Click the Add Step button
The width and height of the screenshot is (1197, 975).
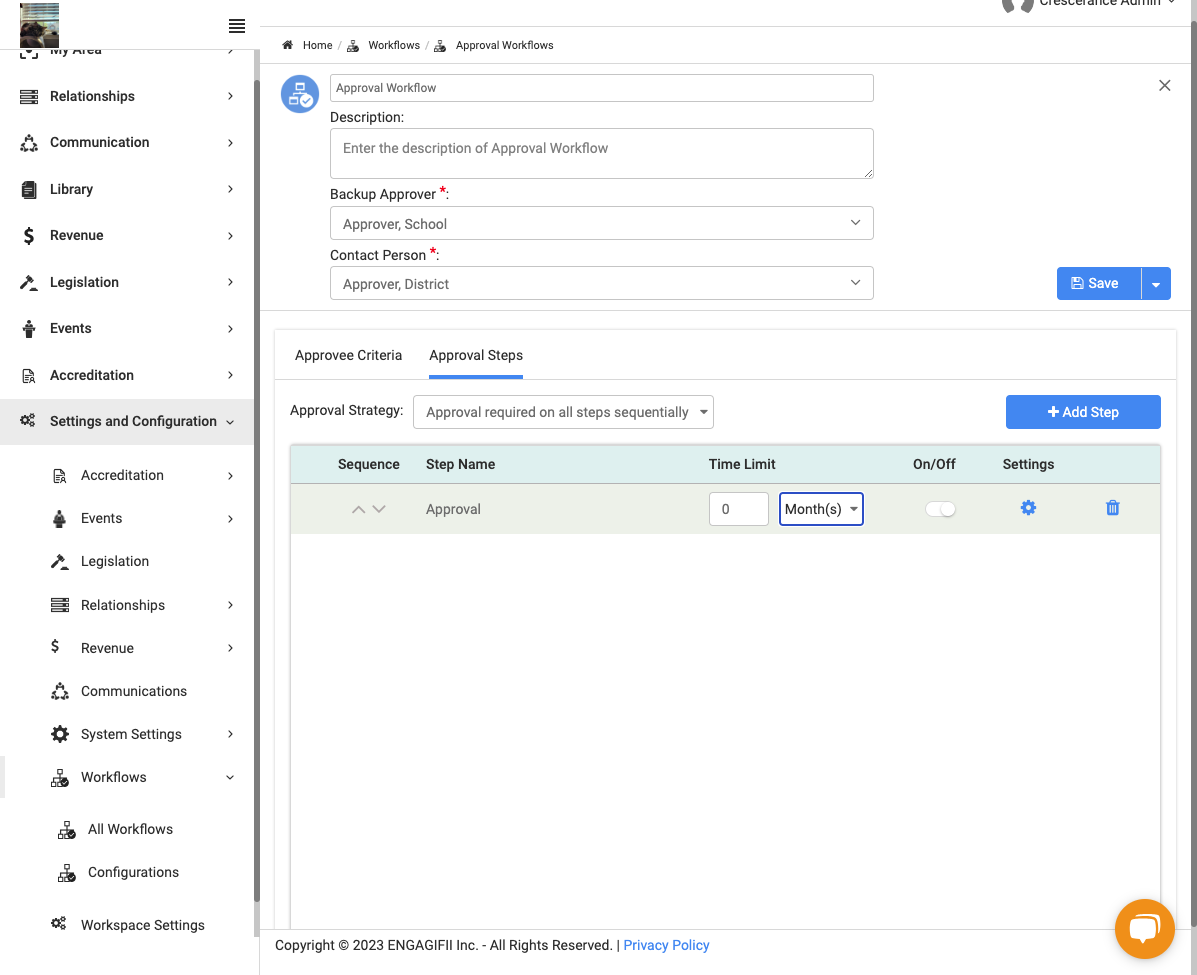click(x=1082, y=412)
